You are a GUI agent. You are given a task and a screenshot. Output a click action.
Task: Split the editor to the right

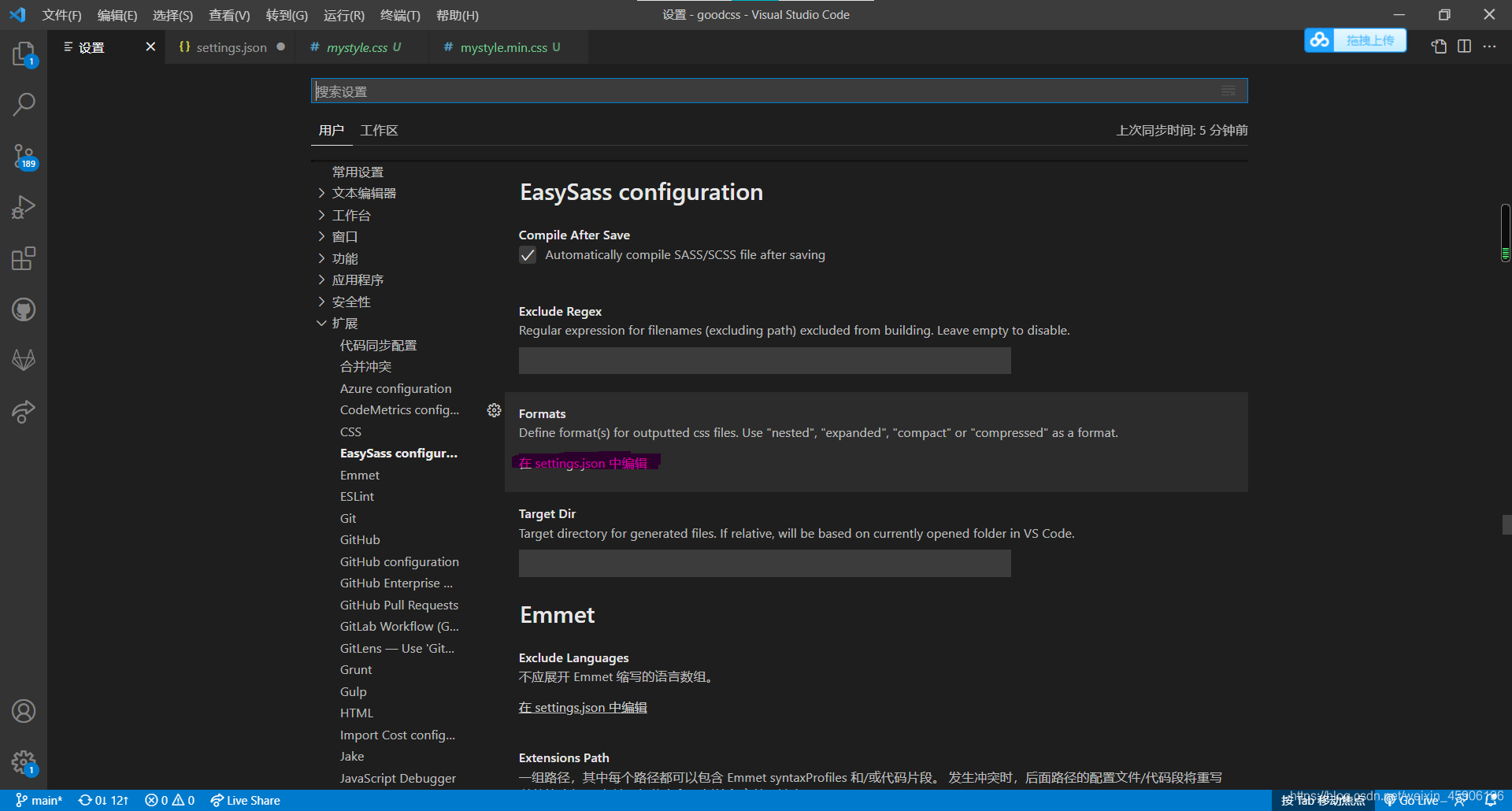point(1464,46)
